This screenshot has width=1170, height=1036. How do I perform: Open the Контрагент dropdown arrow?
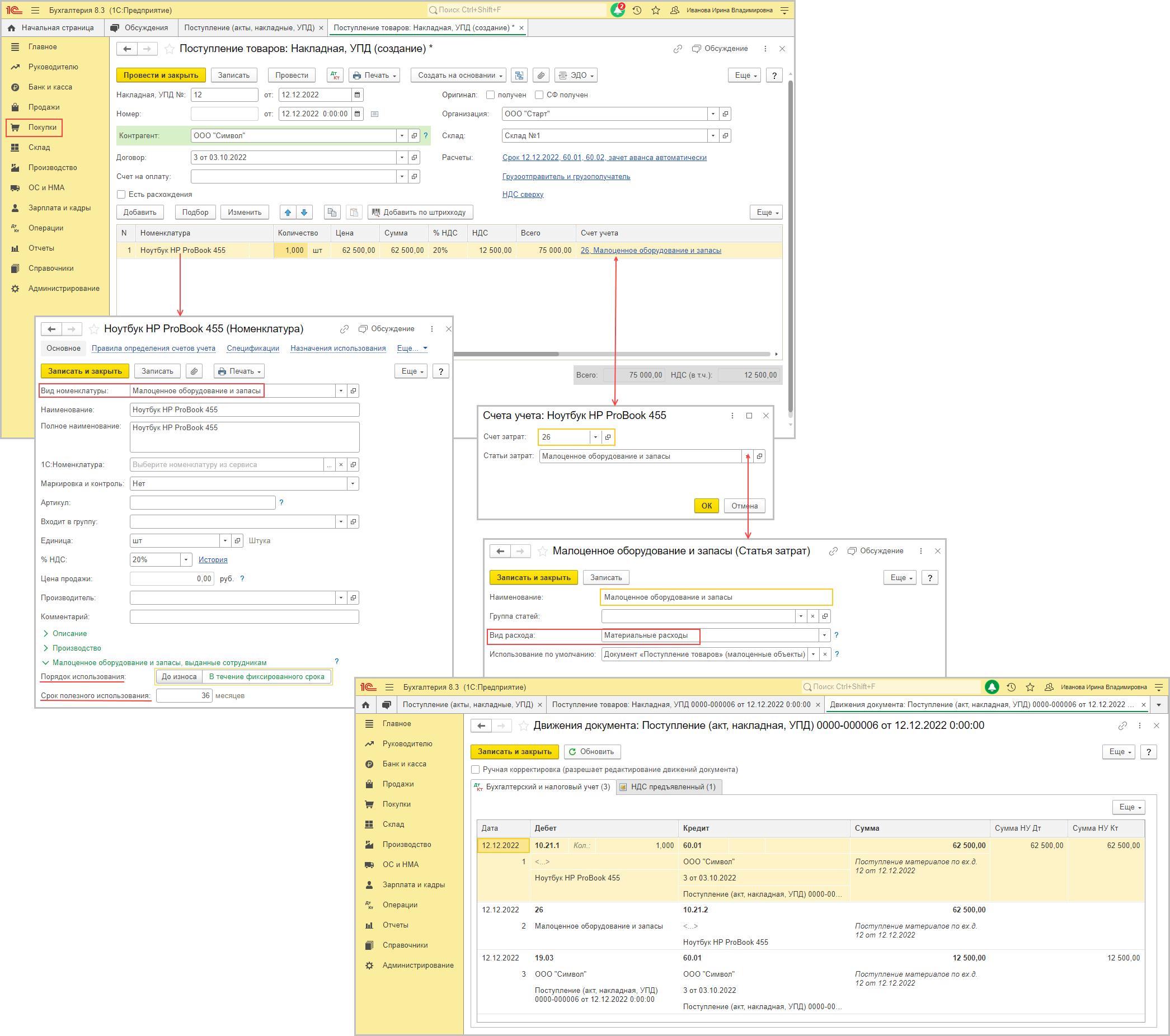point(402,135)
